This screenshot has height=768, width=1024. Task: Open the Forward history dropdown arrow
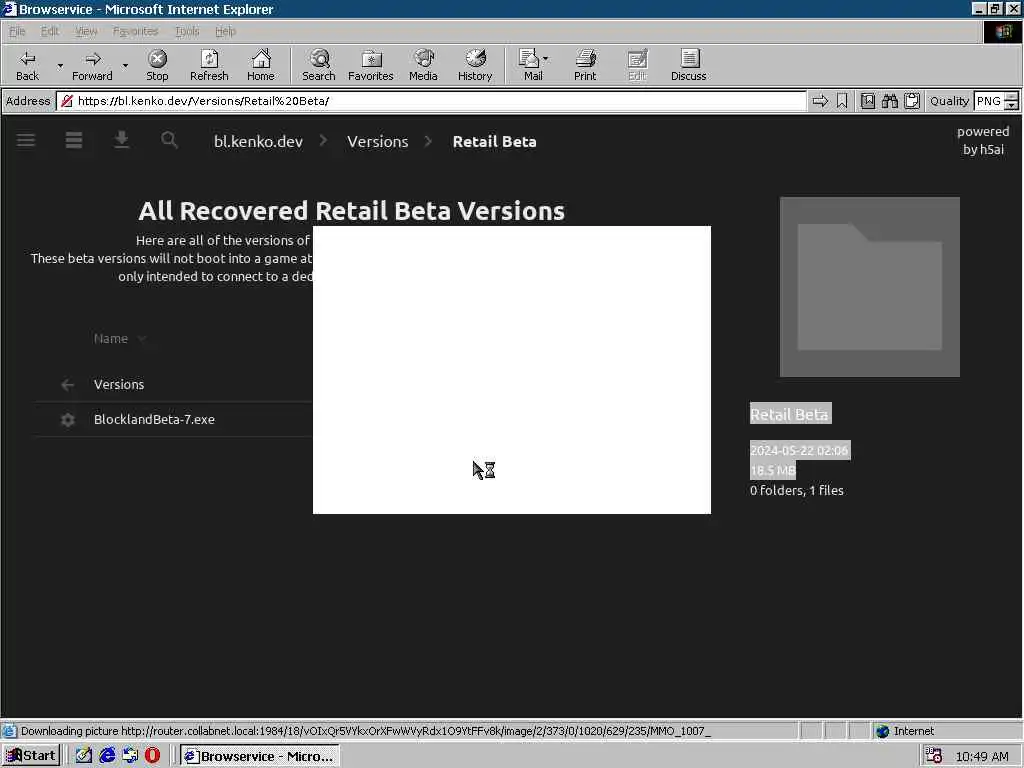(x=125, y=65)
